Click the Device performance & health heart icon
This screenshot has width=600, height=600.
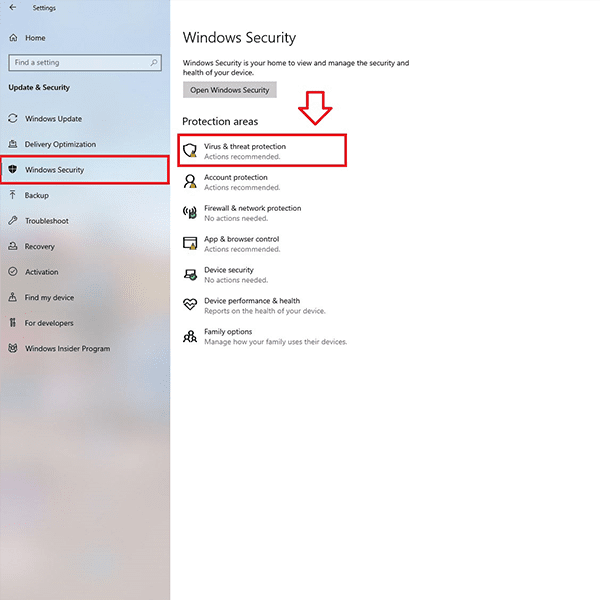pos(190,305)
